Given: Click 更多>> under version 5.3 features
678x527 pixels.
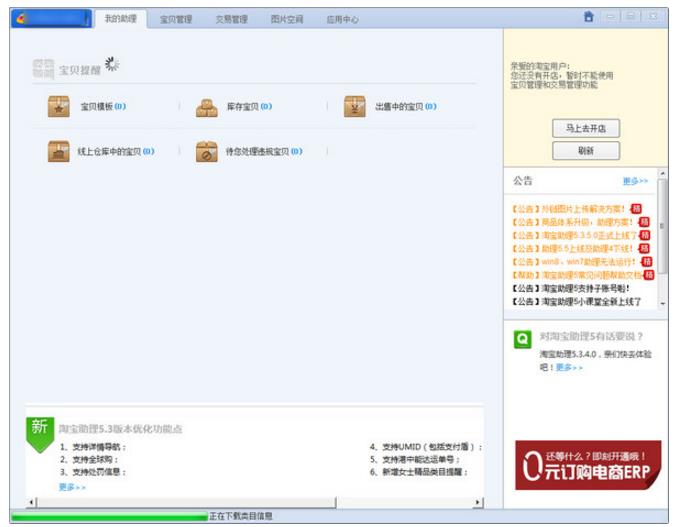Looking at the screenshot, I should (72, 486).
